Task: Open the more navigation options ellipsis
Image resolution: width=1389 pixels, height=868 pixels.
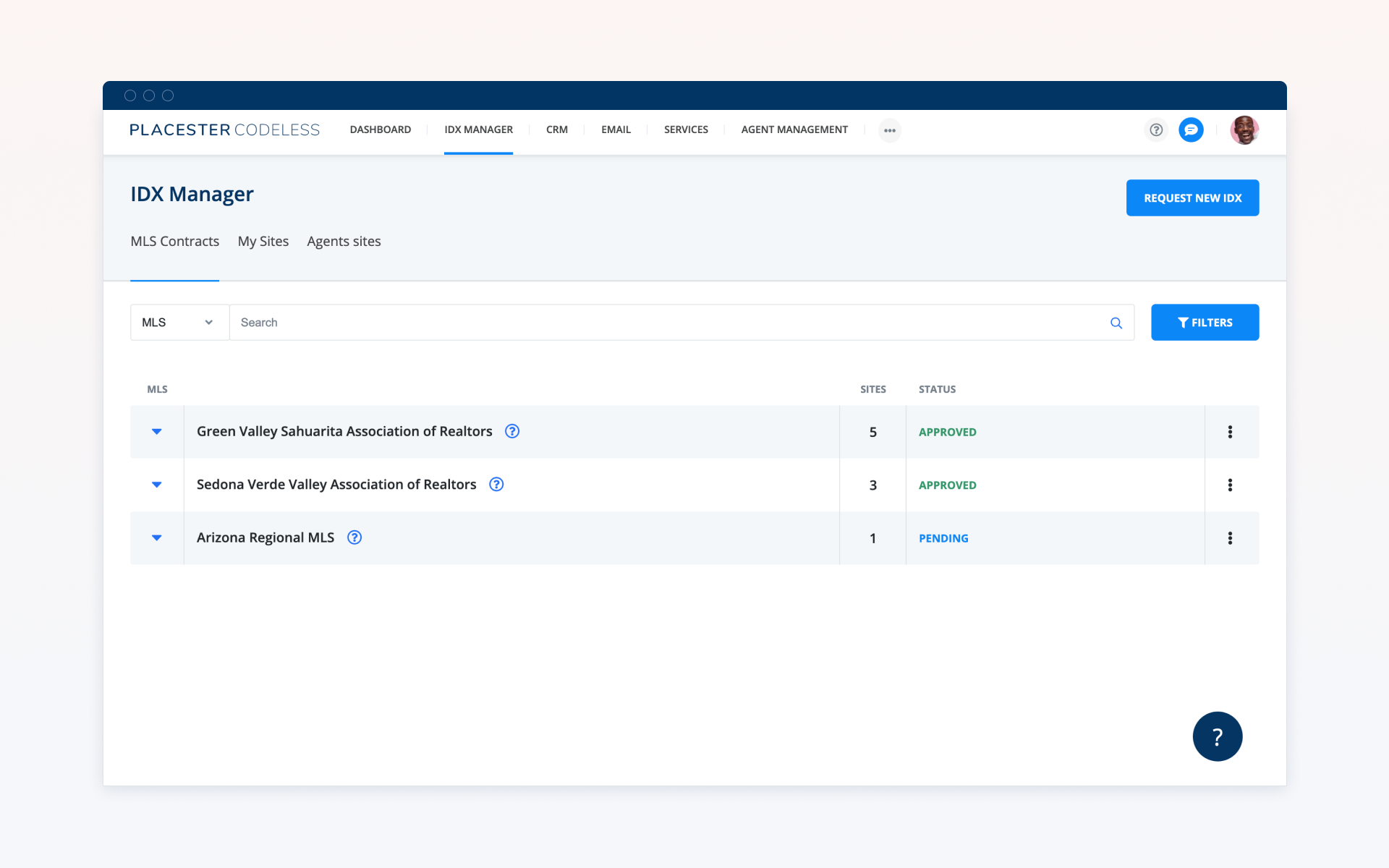Action: click(889, 131)
